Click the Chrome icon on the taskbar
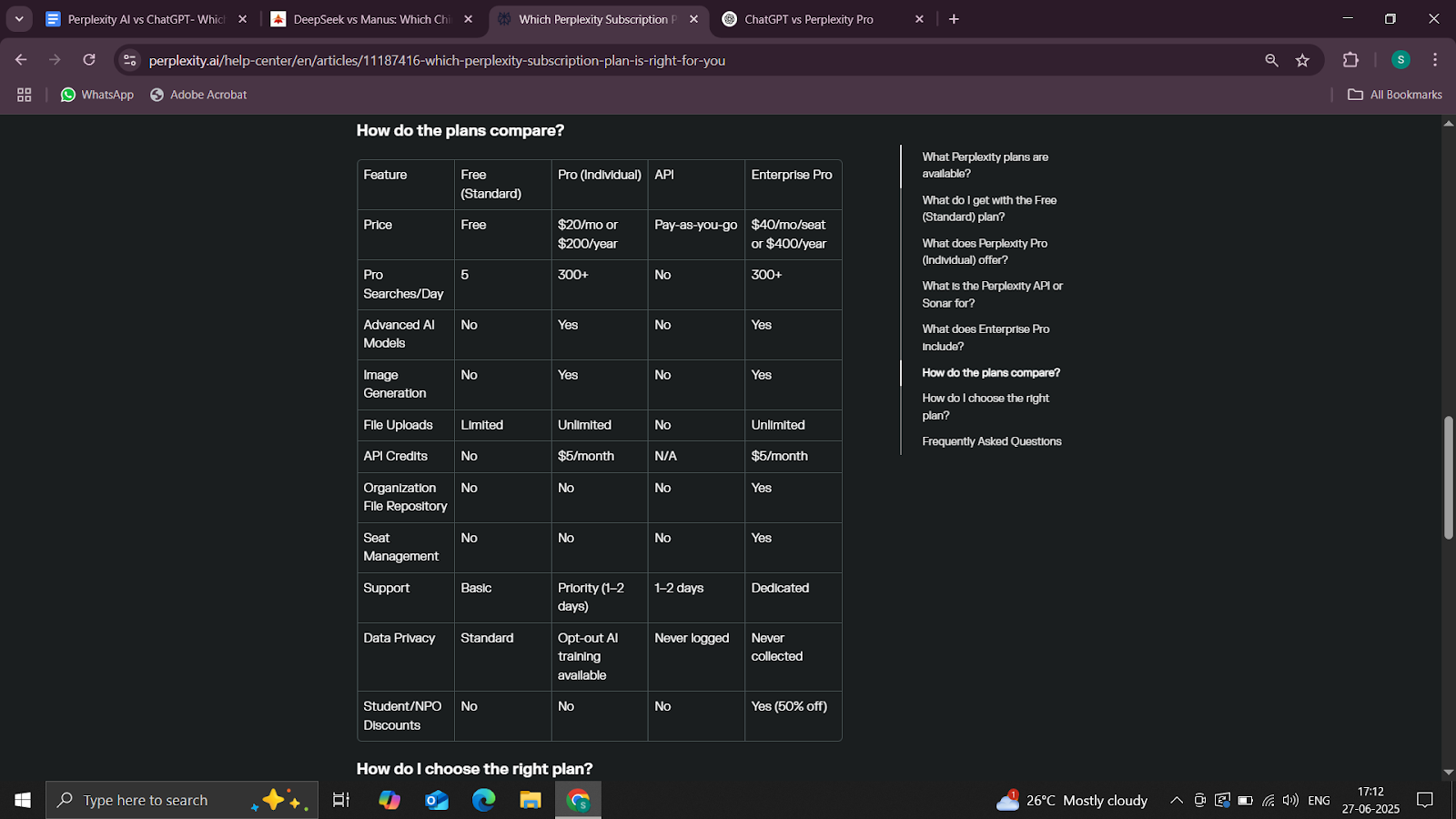Screen dimensions: 1456x819 point(578,800)
